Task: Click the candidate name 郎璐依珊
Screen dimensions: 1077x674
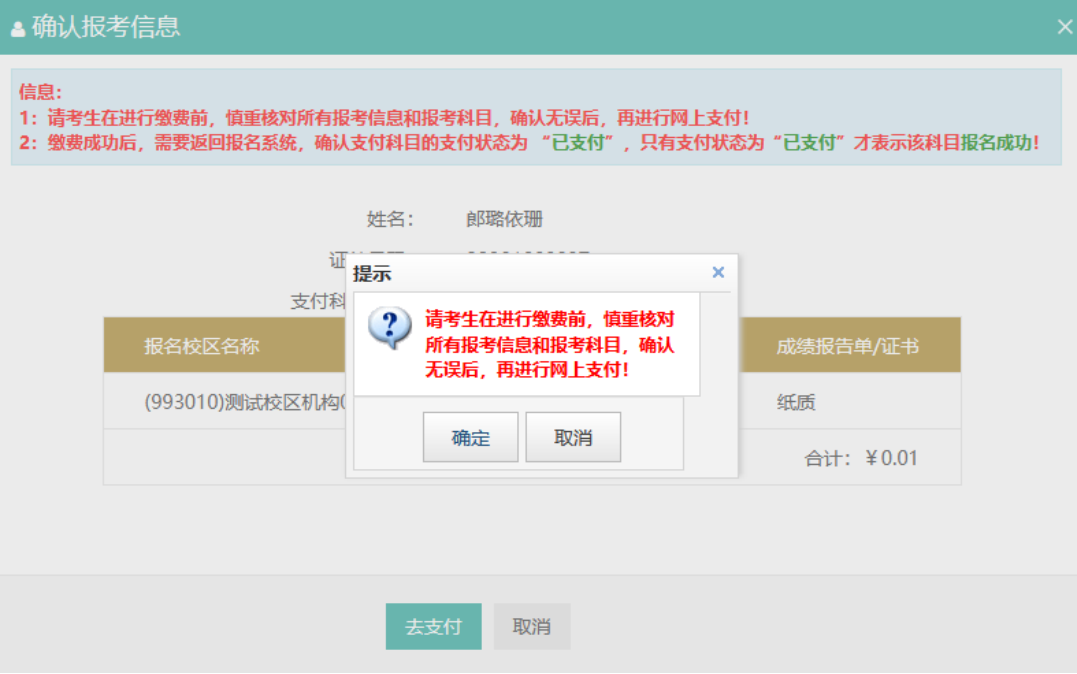Action: [x=504, y=219]
